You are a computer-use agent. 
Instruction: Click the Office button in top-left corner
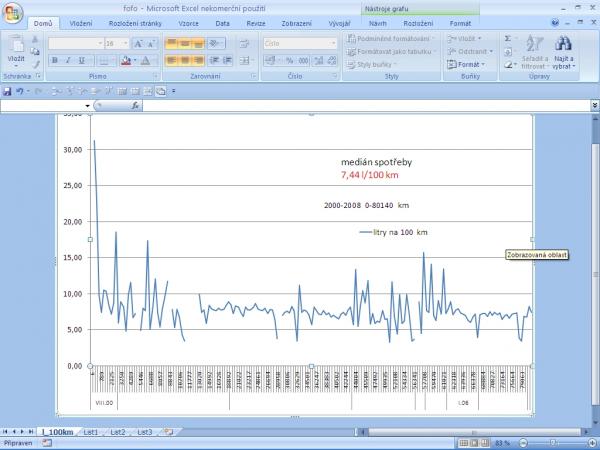tap(13, 10)
